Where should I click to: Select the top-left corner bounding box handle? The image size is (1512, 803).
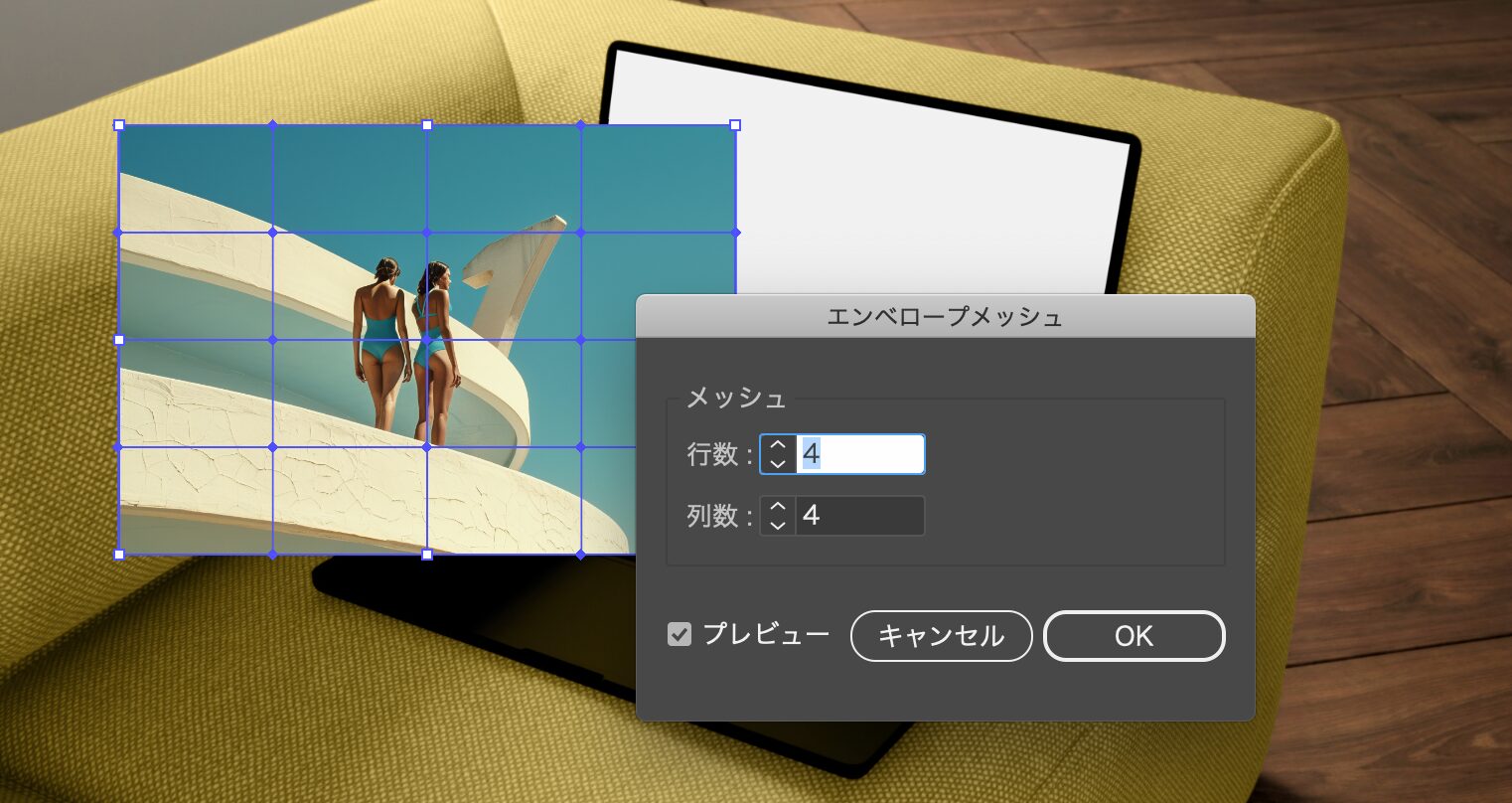click(x=119, y=125)
